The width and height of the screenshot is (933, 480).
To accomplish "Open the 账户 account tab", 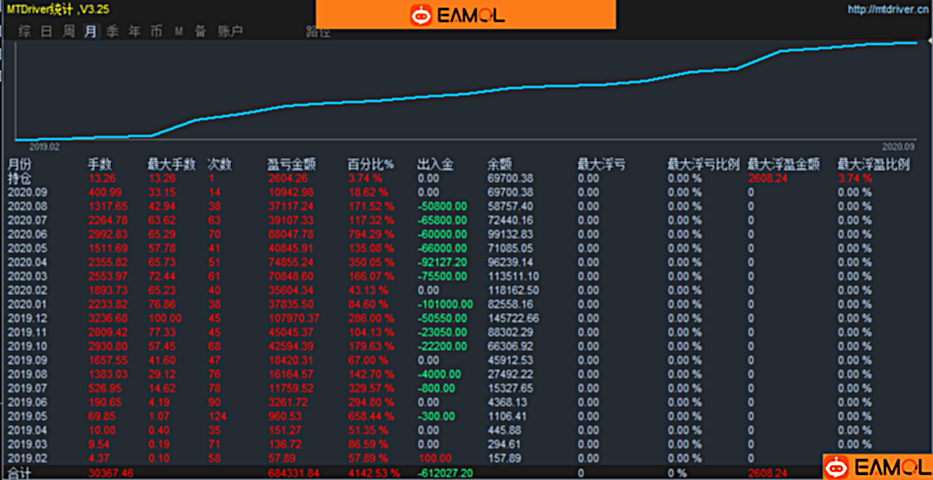I will click(x=230, y=31).
